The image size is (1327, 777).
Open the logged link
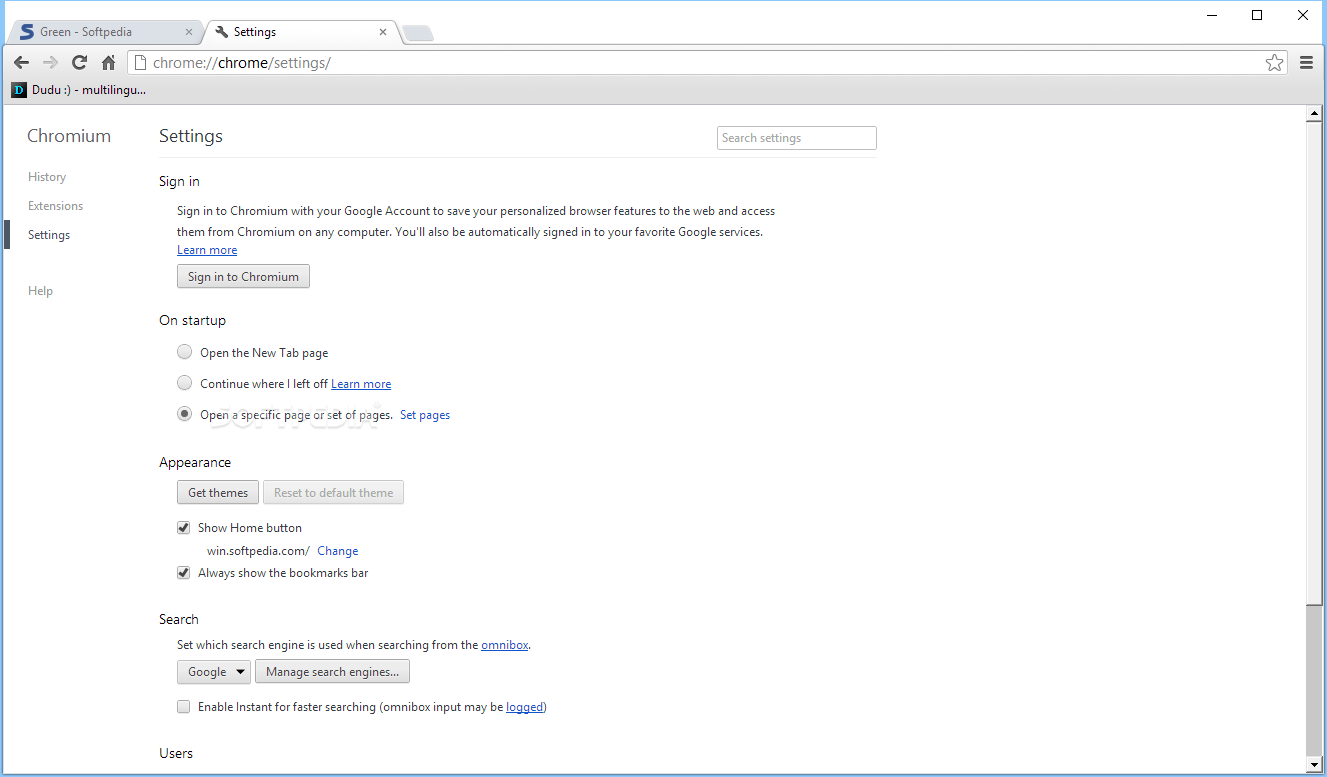[x=524, y=707]
